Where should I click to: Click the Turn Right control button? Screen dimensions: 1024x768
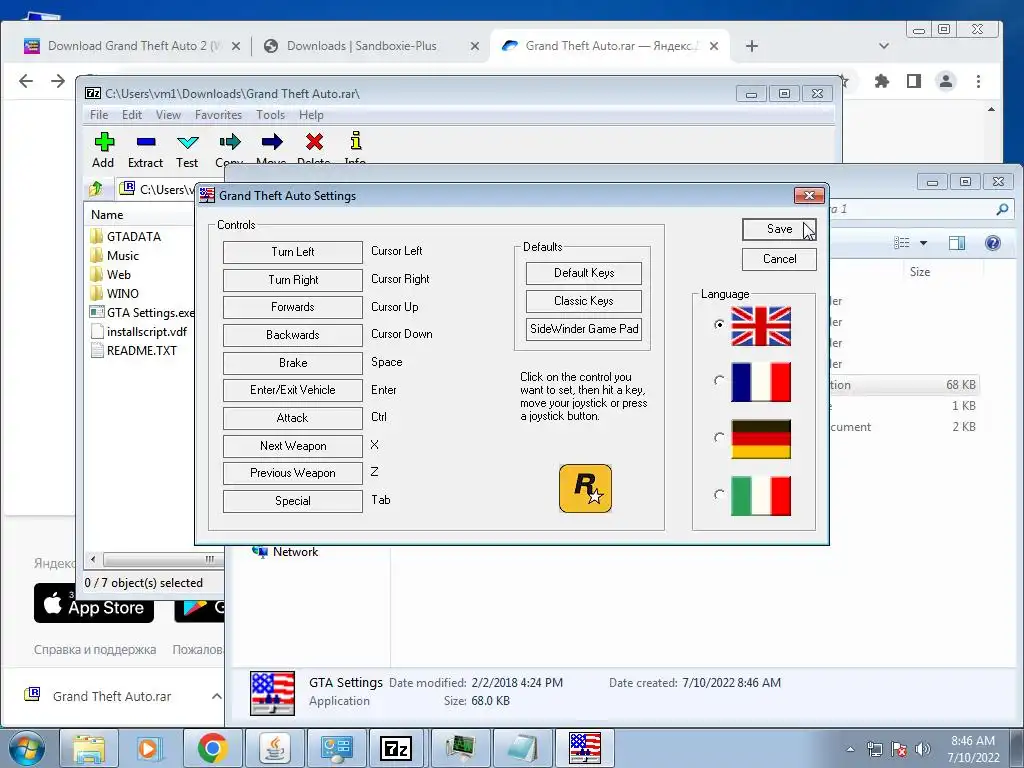293,280
